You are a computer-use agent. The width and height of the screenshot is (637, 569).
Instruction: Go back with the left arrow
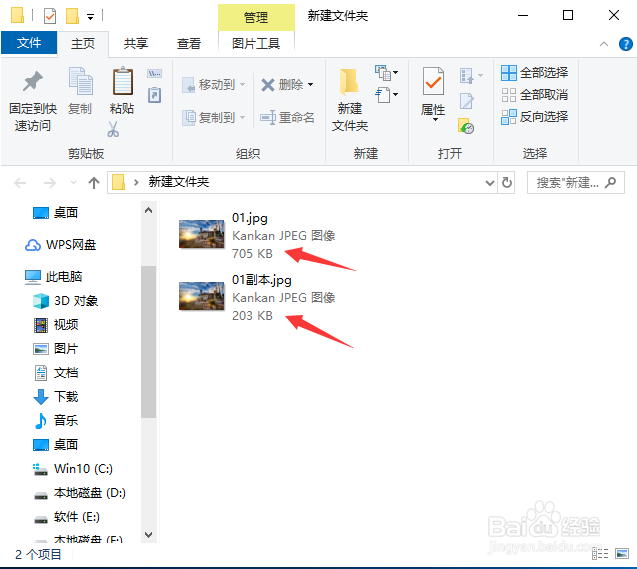[20, 183]
